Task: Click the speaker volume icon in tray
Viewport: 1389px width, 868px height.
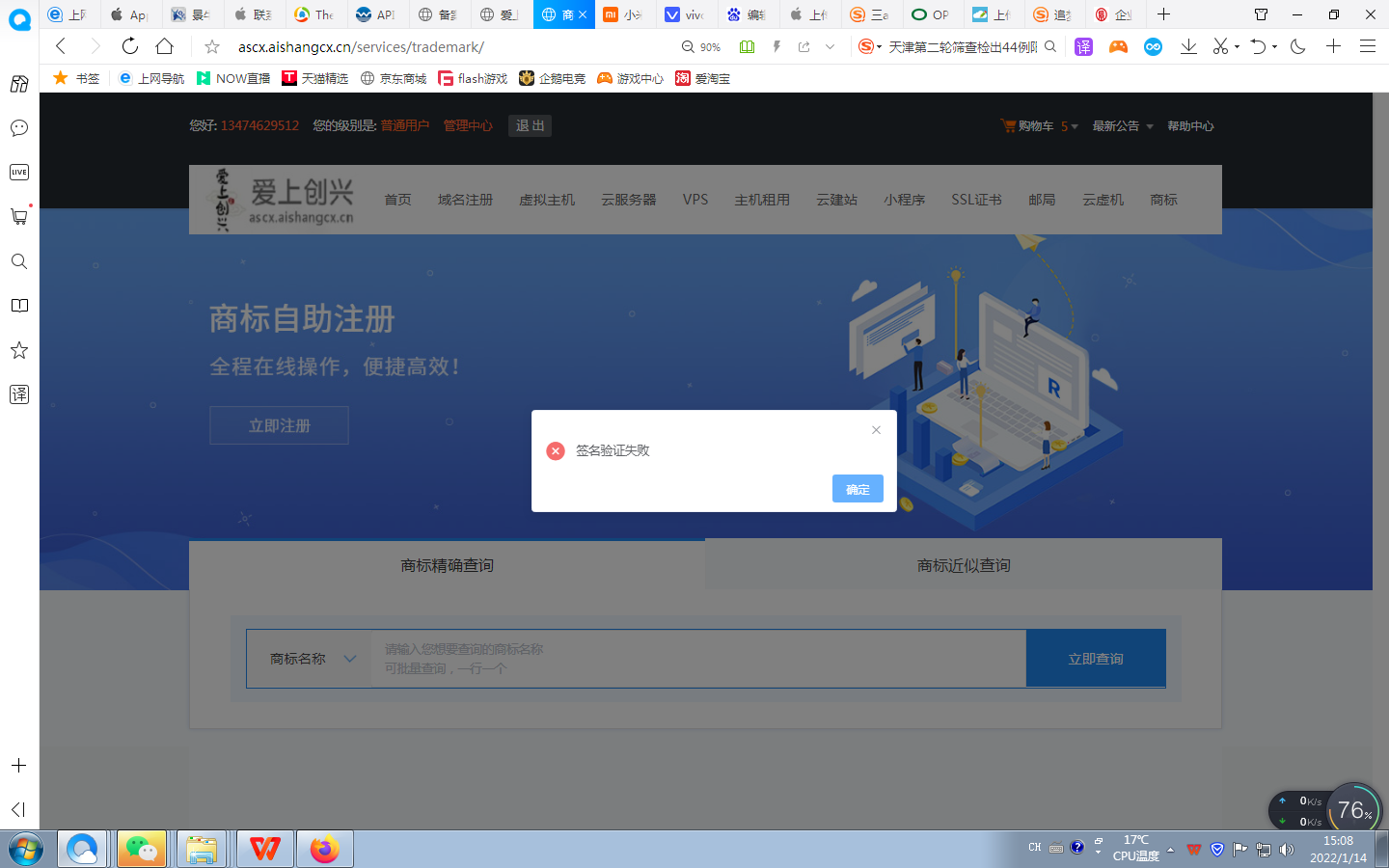Action: click(1287, 850)
